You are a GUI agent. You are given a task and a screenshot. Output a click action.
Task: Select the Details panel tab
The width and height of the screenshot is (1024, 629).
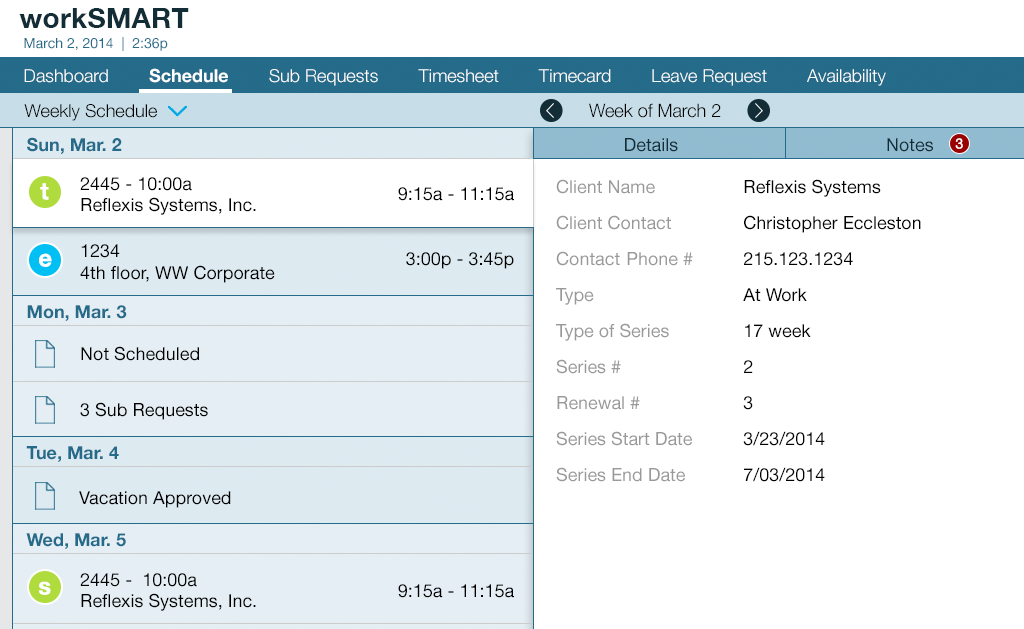pyautogui.click(x=650, y=145)
